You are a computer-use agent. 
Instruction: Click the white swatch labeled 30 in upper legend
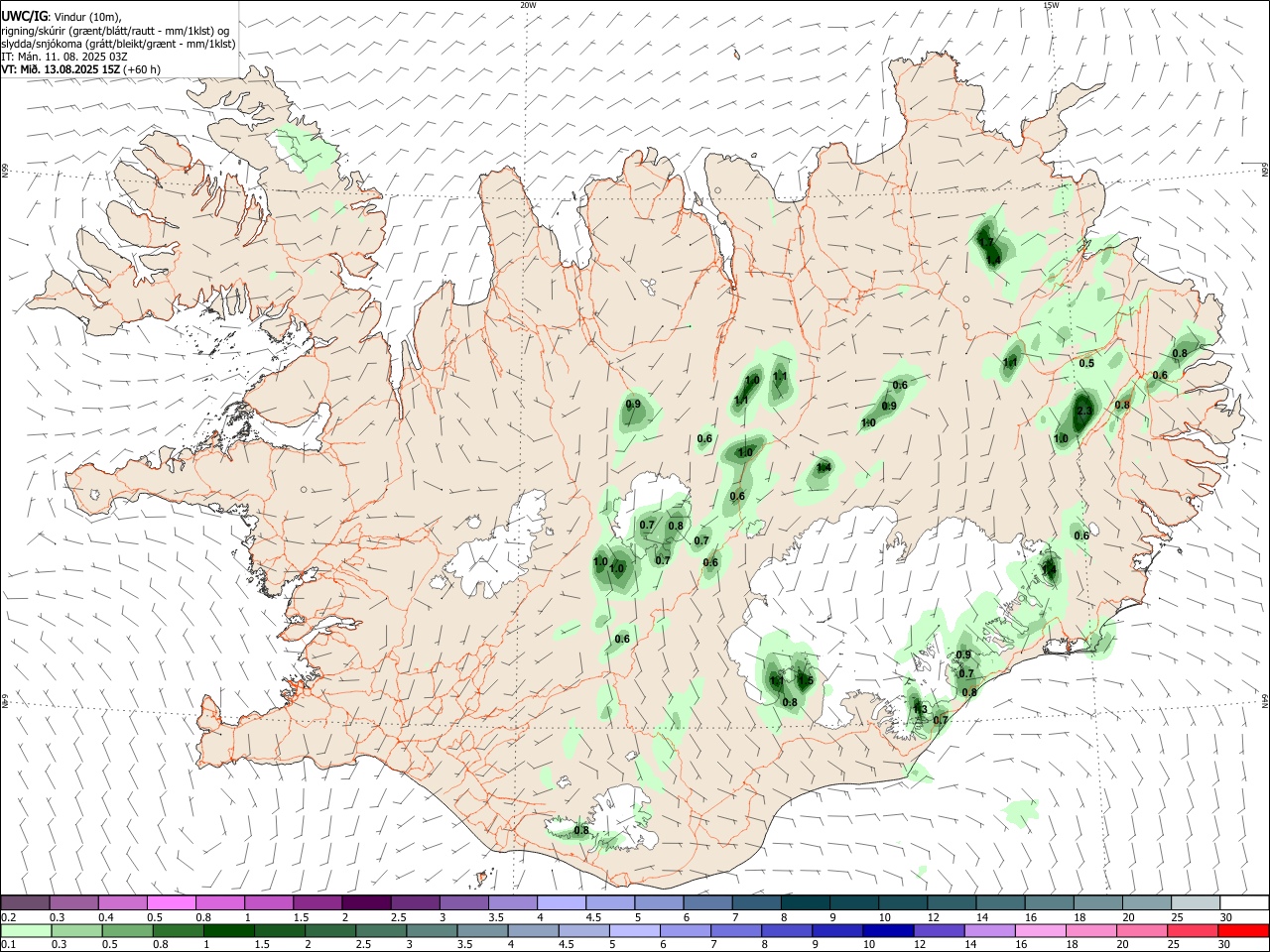(1243, 902)
